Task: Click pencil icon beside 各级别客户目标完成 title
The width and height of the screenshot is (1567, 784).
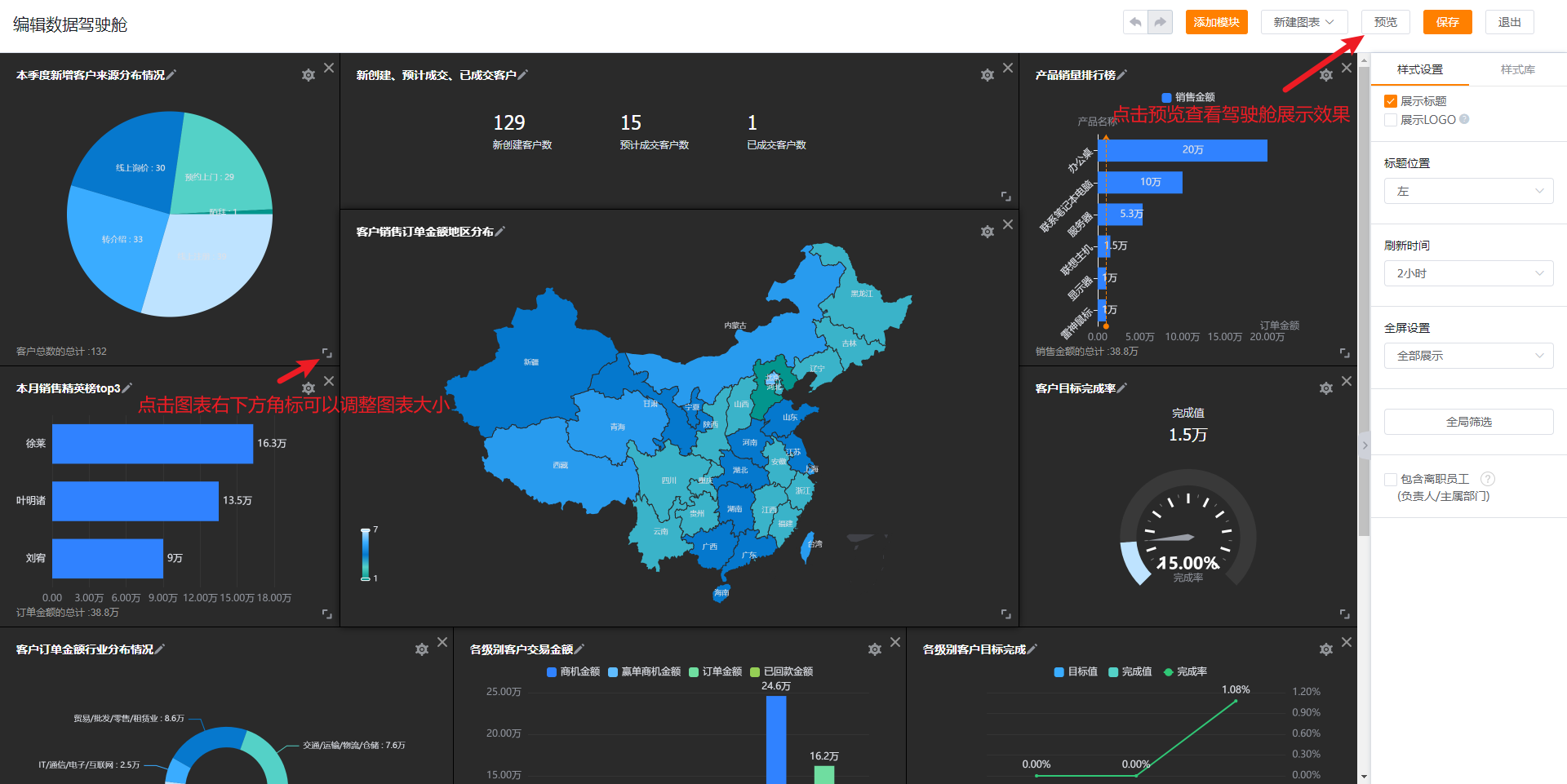Action: point(1032,649)
